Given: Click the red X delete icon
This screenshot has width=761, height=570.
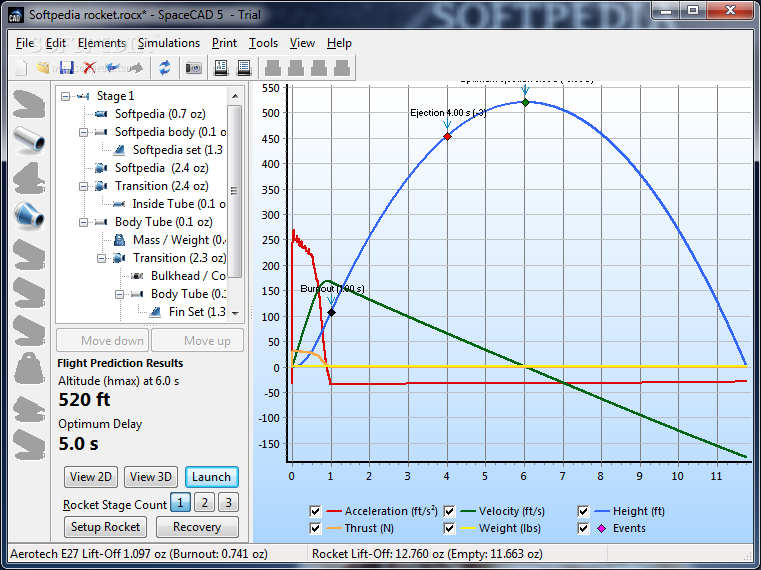Looking at the screenshot, I should 89,67.
